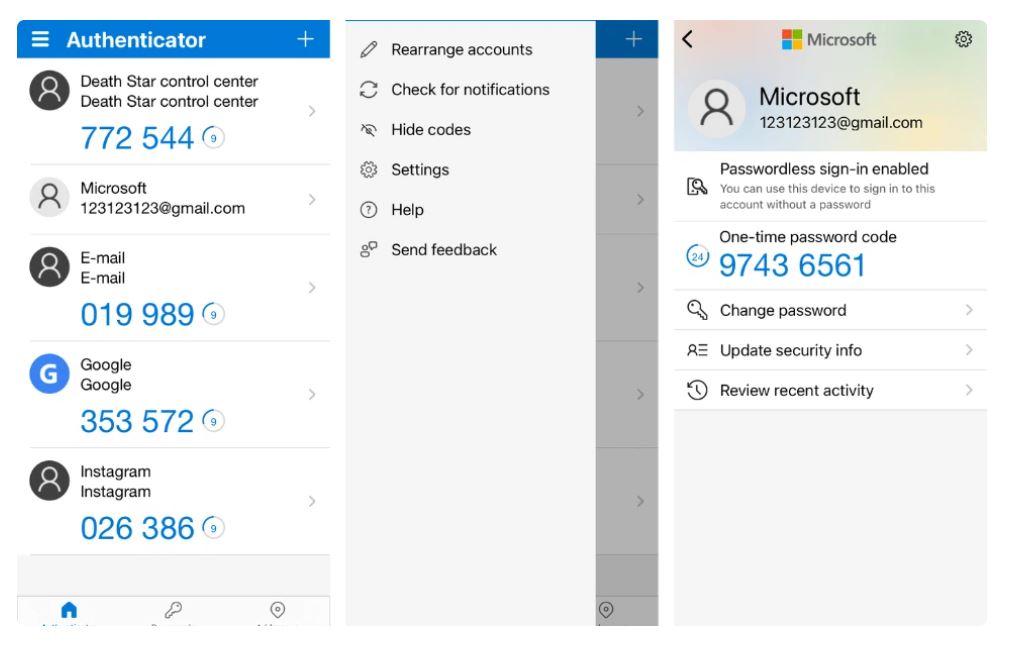Viewport: 1011px width, 646px height.
Task: Click the blue Google G account icon
Action: (50, 373)
